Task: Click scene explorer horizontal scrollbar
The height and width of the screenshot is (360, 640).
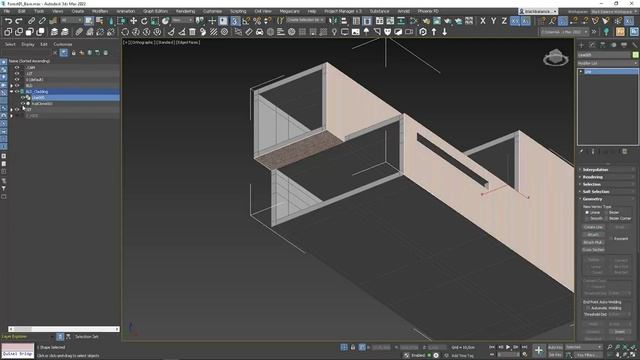Action: (x=64, y=329)
